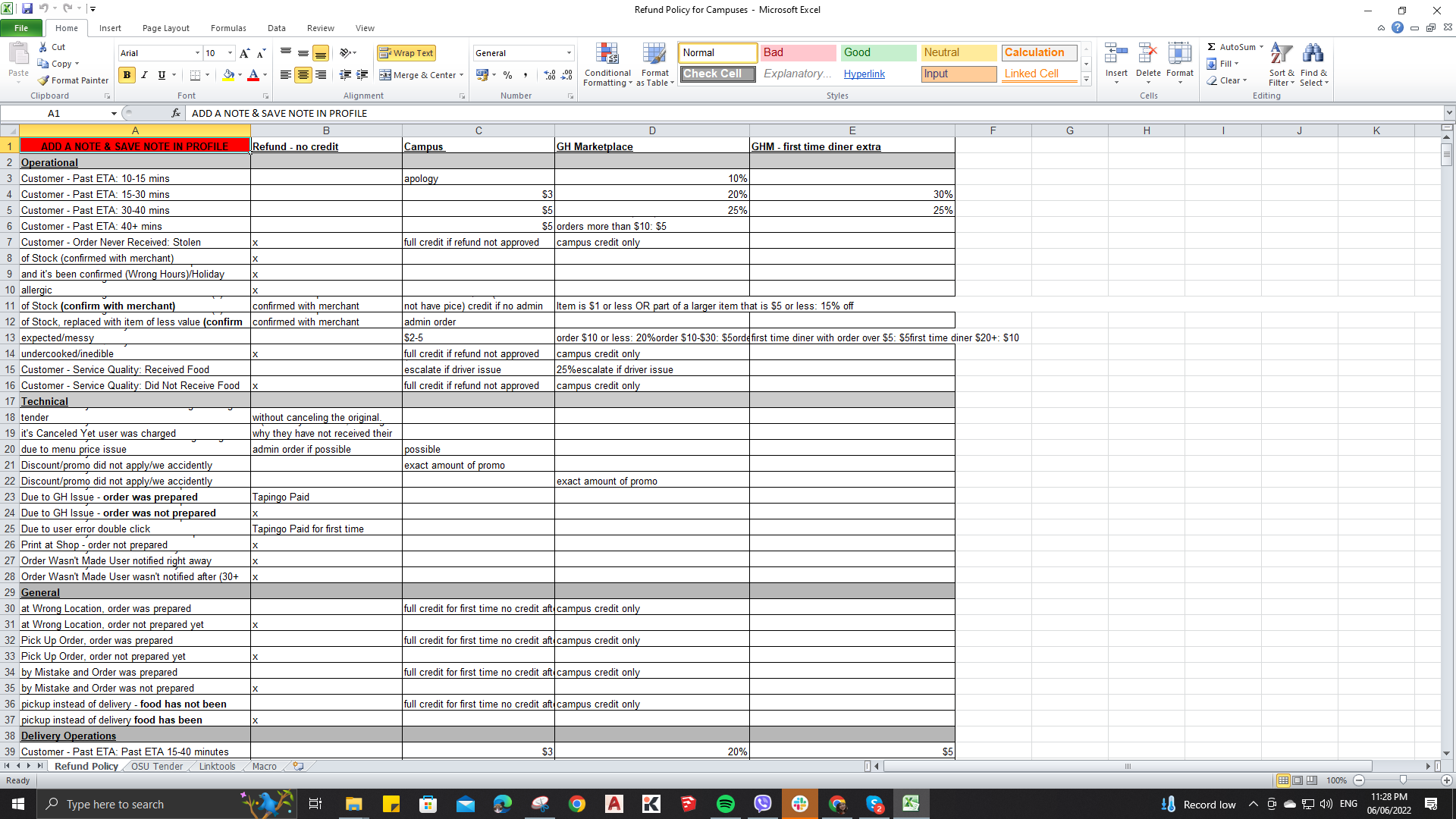Apply the Good cell style

878,52
